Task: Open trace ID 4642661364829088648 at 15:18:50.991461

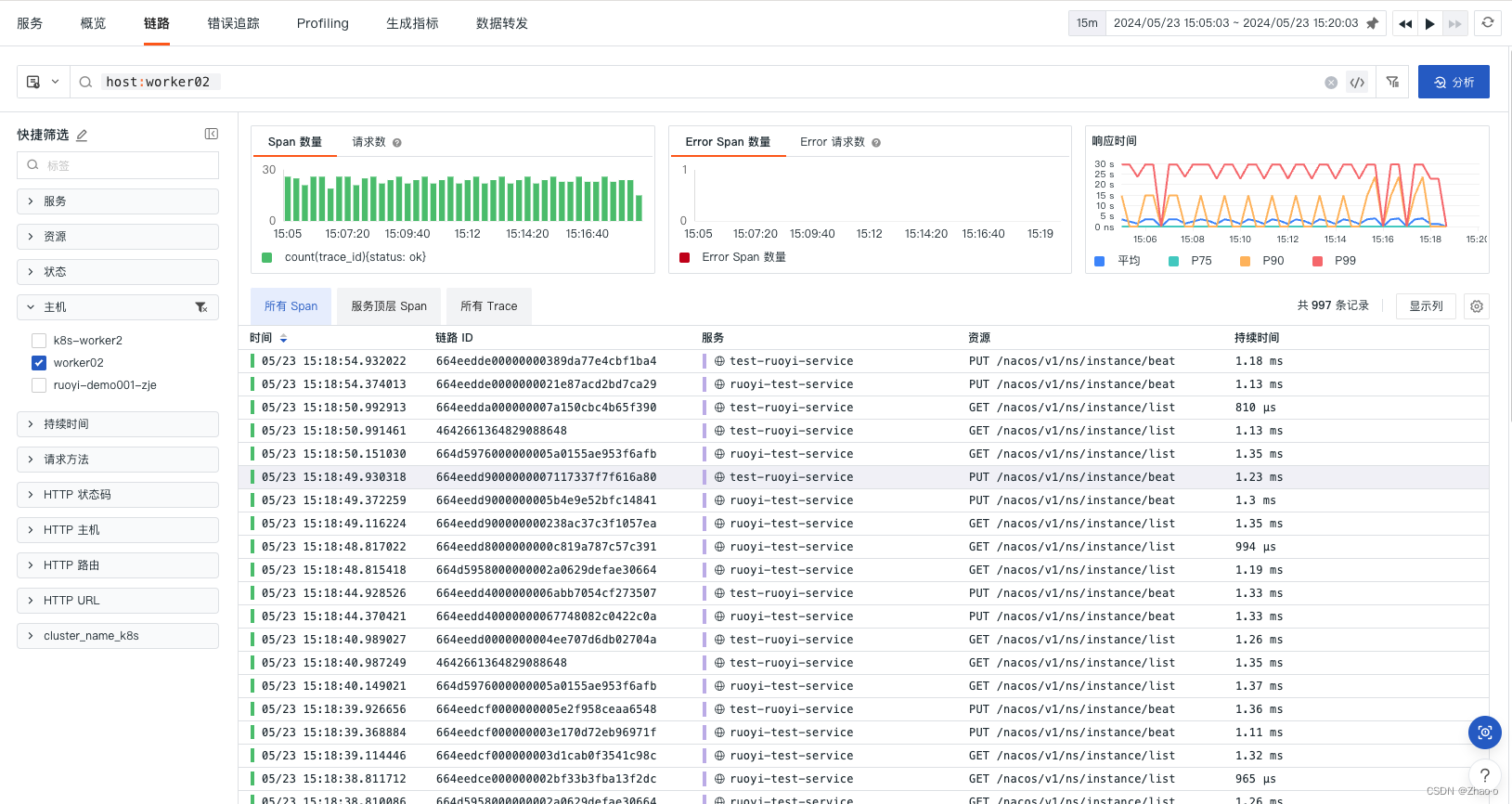Action: [x=501, y=431]
